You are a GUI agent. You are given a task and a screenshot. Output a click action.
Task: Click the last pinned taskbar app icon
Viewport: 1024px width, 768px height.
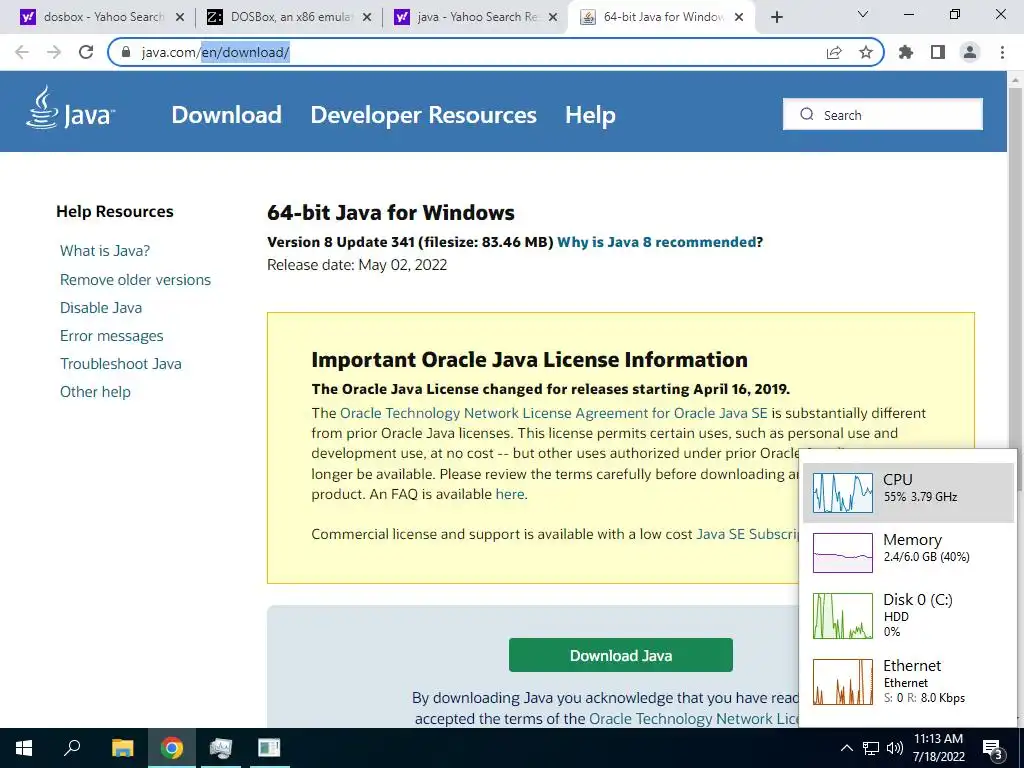click(x=268, y=748)
